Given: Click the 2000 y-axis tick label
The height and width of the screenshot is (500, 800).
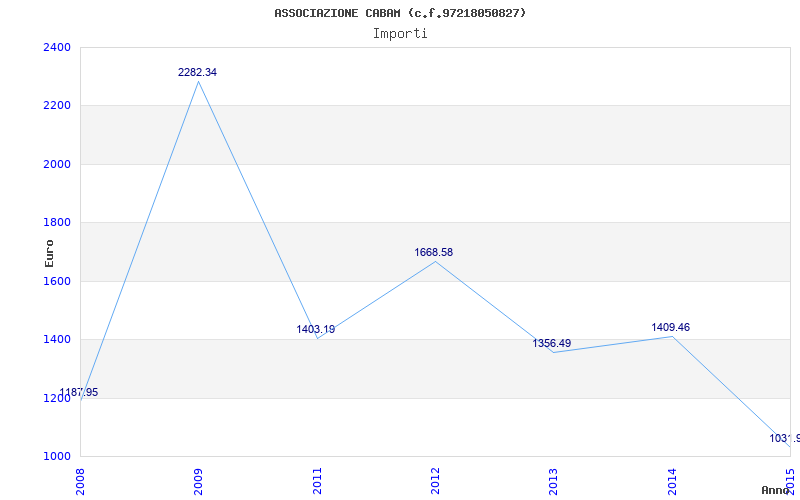Looking at the screenshot, I should click(57, 164).
